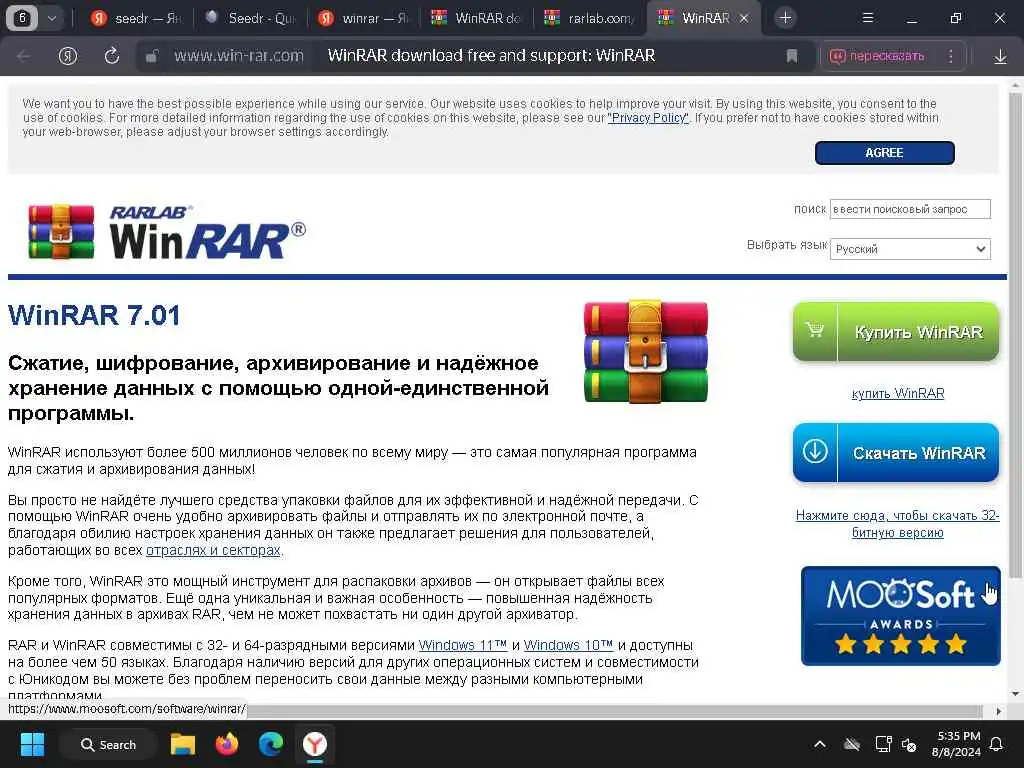Screen dimensions: 1024x768
Task: Open the 32-bit version download link
Action: pos(897,524)
